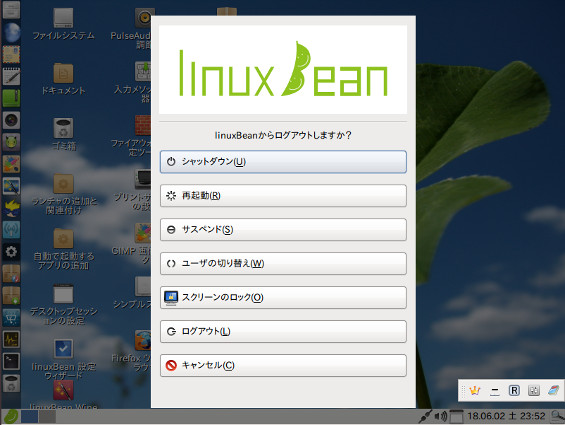Select the ゴミ箱 trash desktop icon
Screen dimensions: 565x425
(x=63, y=134)
